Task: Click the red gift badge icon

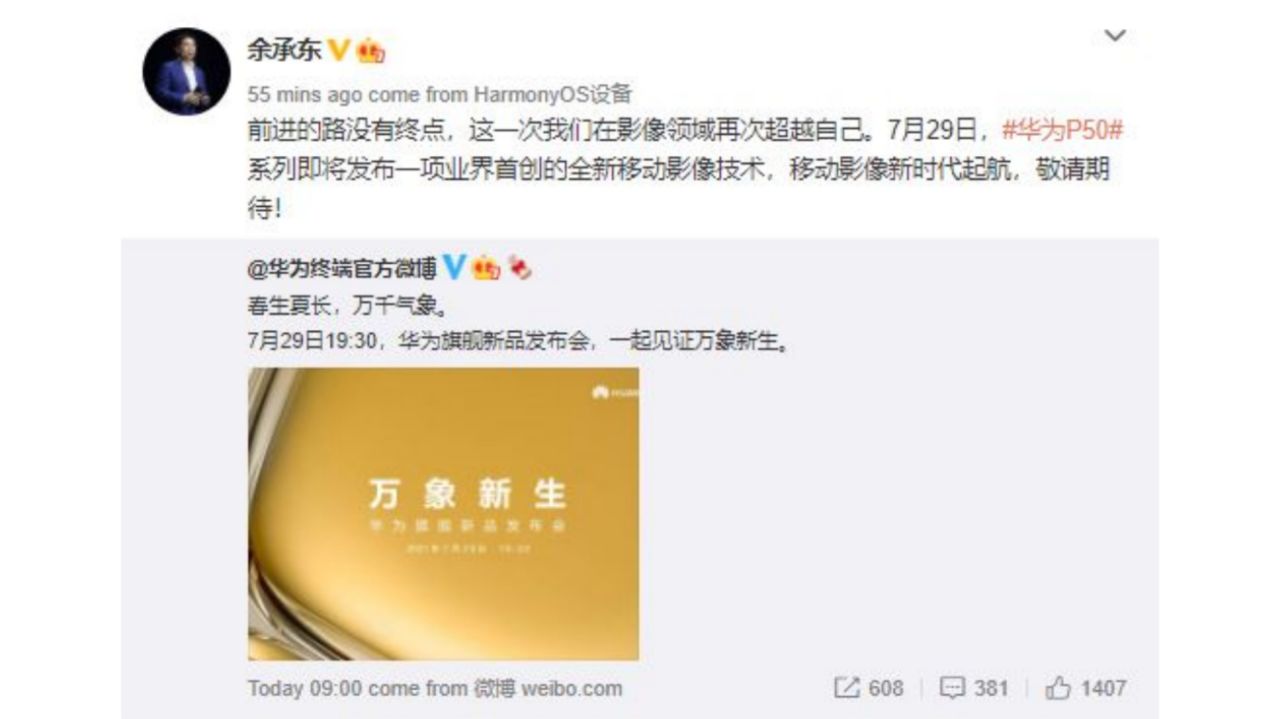Action: [519, 268]
